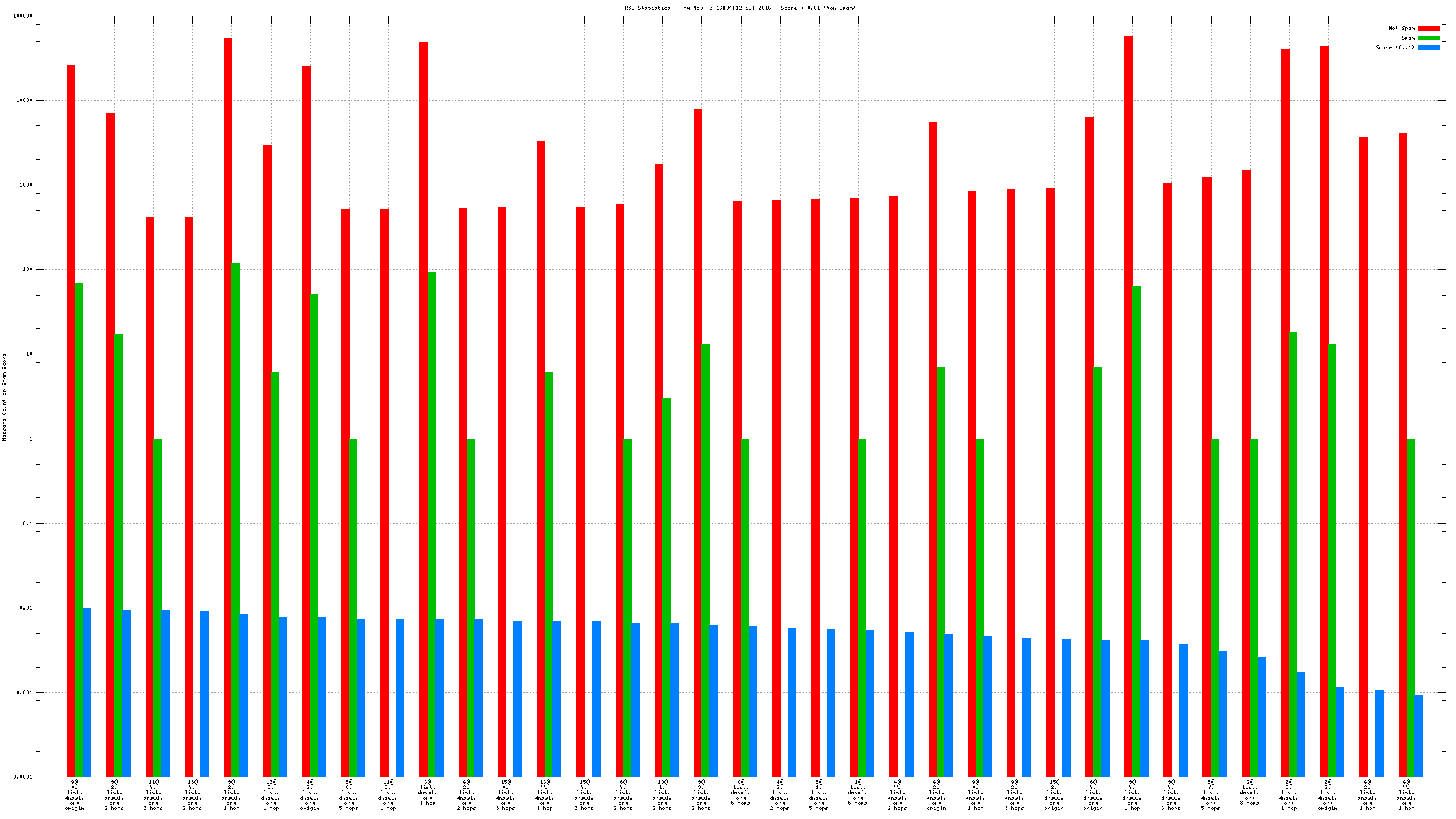Click the 100000 y-axis tick label
Viewport: 1456px width, 819px height.
click(x=23, y=16)
